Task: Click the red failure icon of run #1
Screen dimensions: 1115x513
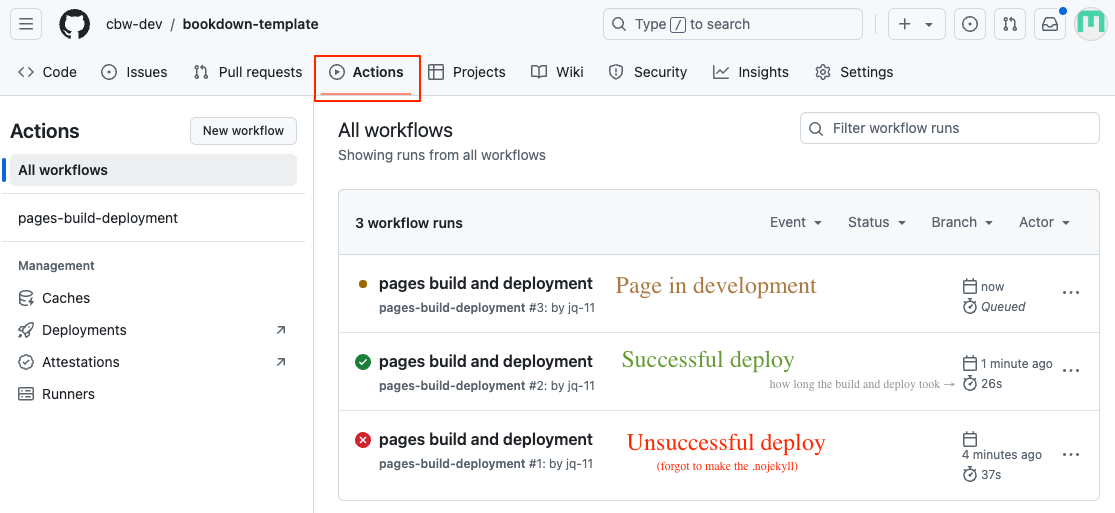Action: point(363,440)
